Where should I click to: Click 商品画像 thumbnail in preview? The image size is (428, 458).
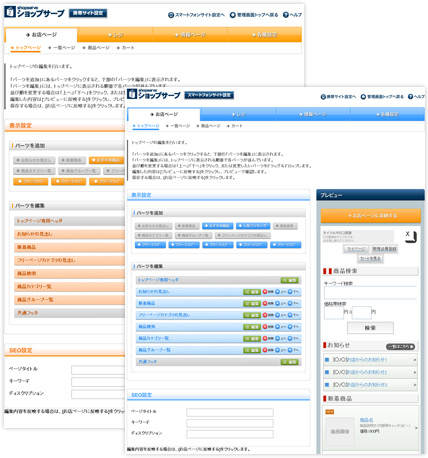tap(340, 431)
